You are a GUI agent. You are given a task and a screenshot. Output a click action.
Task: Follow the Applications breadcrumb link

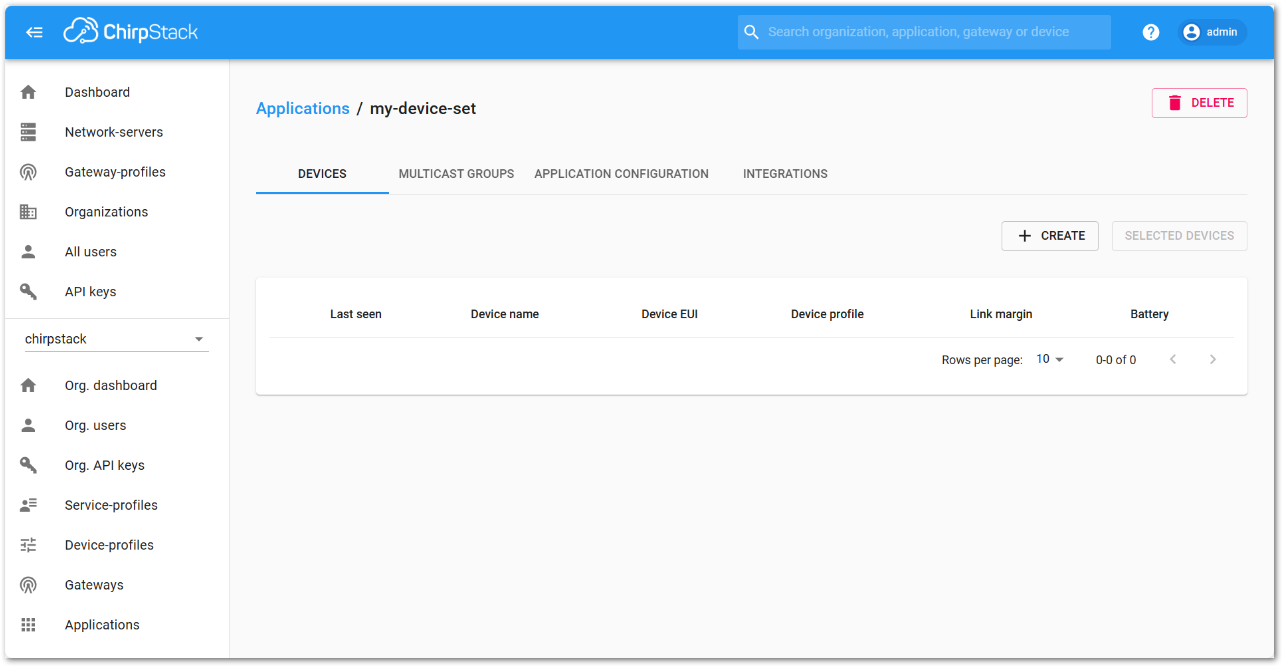click(x=302, y=109)
